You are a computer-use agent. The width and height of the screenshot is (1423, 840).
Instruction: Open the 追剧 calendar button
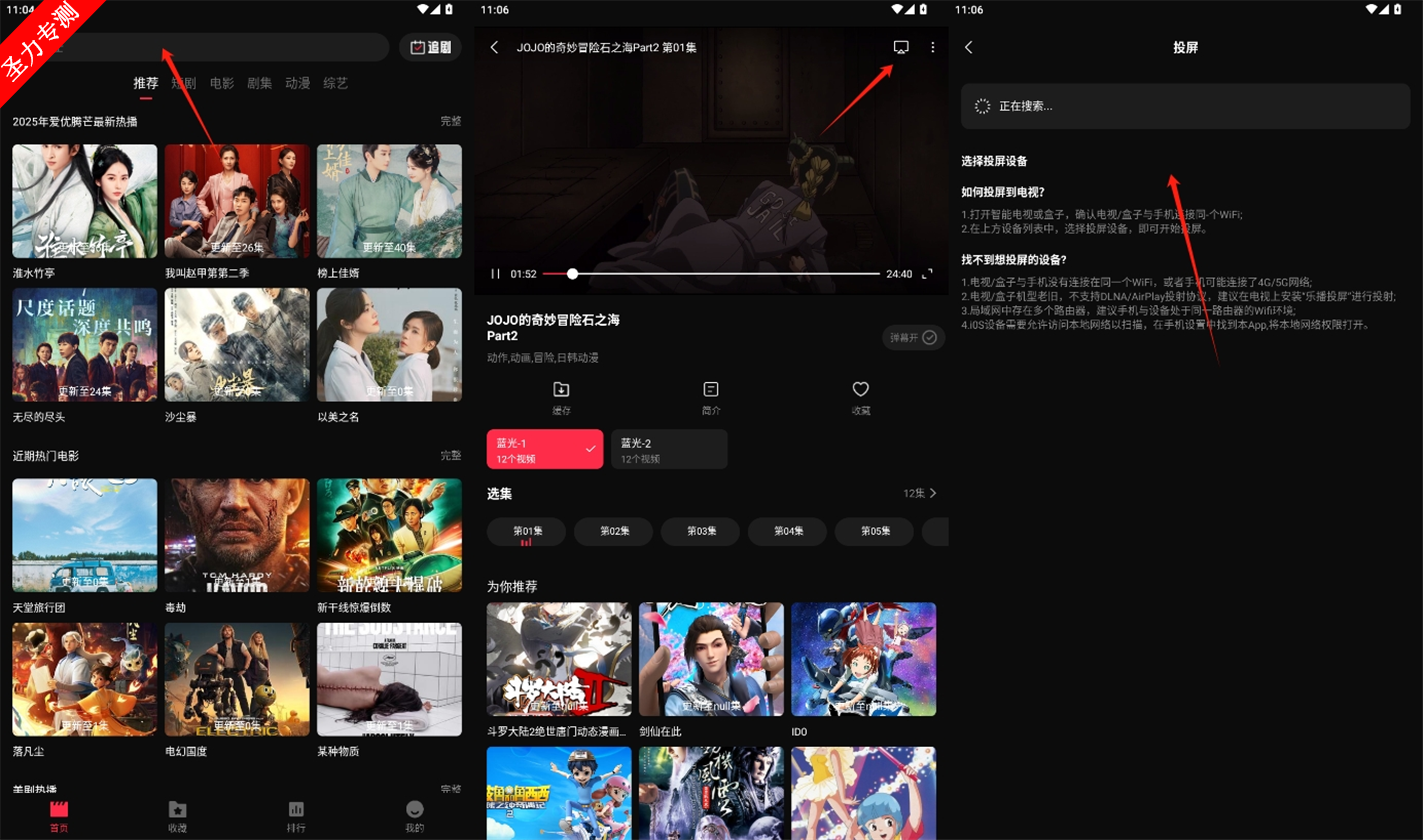click(430, 47)
